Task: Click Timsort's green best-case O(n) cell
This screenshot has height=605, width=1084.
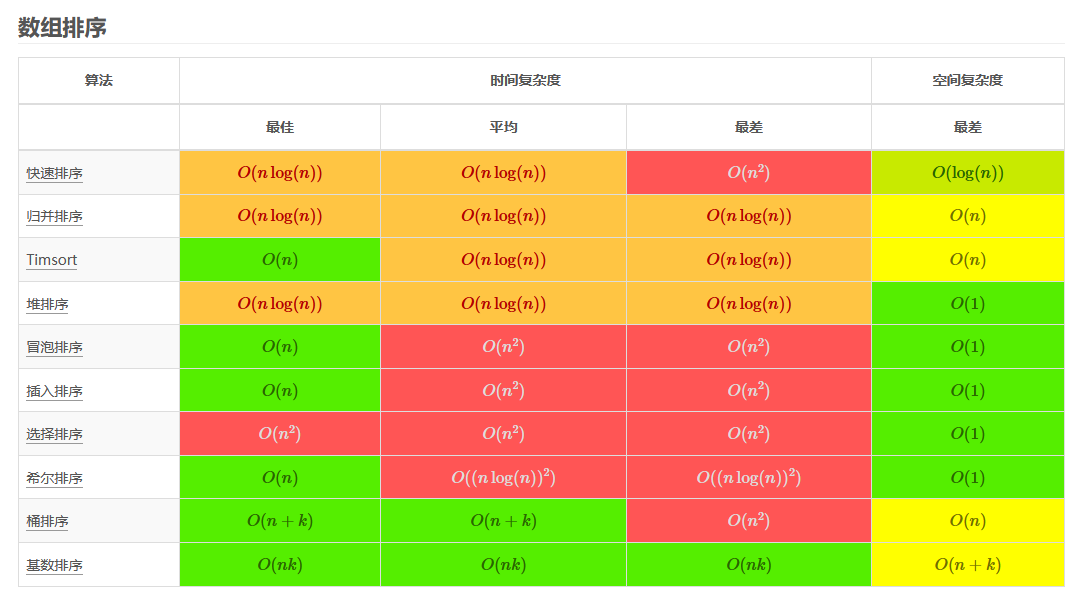Action: pos(280,260)
